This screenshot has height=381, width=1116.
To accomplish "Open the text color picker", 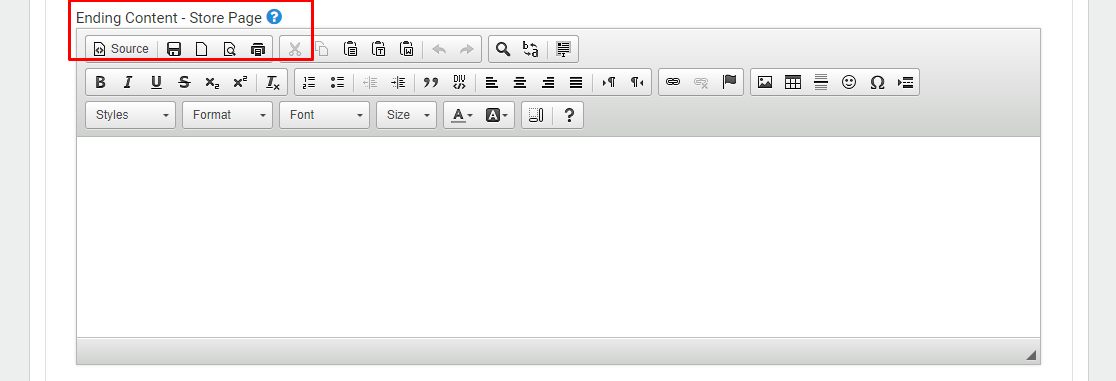I will [462, 115].
